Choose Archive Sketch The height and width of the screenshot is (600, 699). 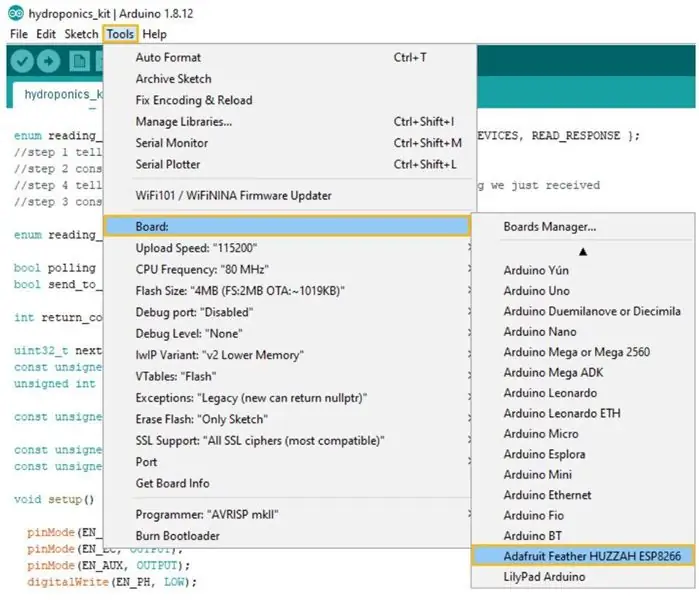coord(290,79)
